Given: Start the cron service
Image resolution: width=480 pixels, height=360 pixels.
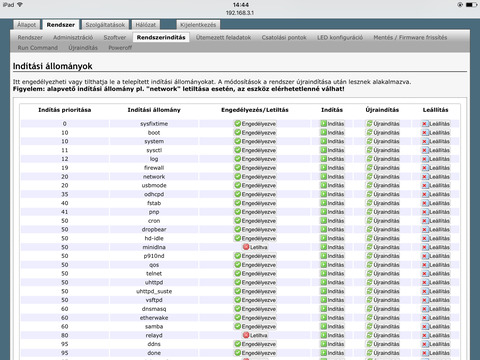Looking at the screenshot, I should (x=332, y=221).
